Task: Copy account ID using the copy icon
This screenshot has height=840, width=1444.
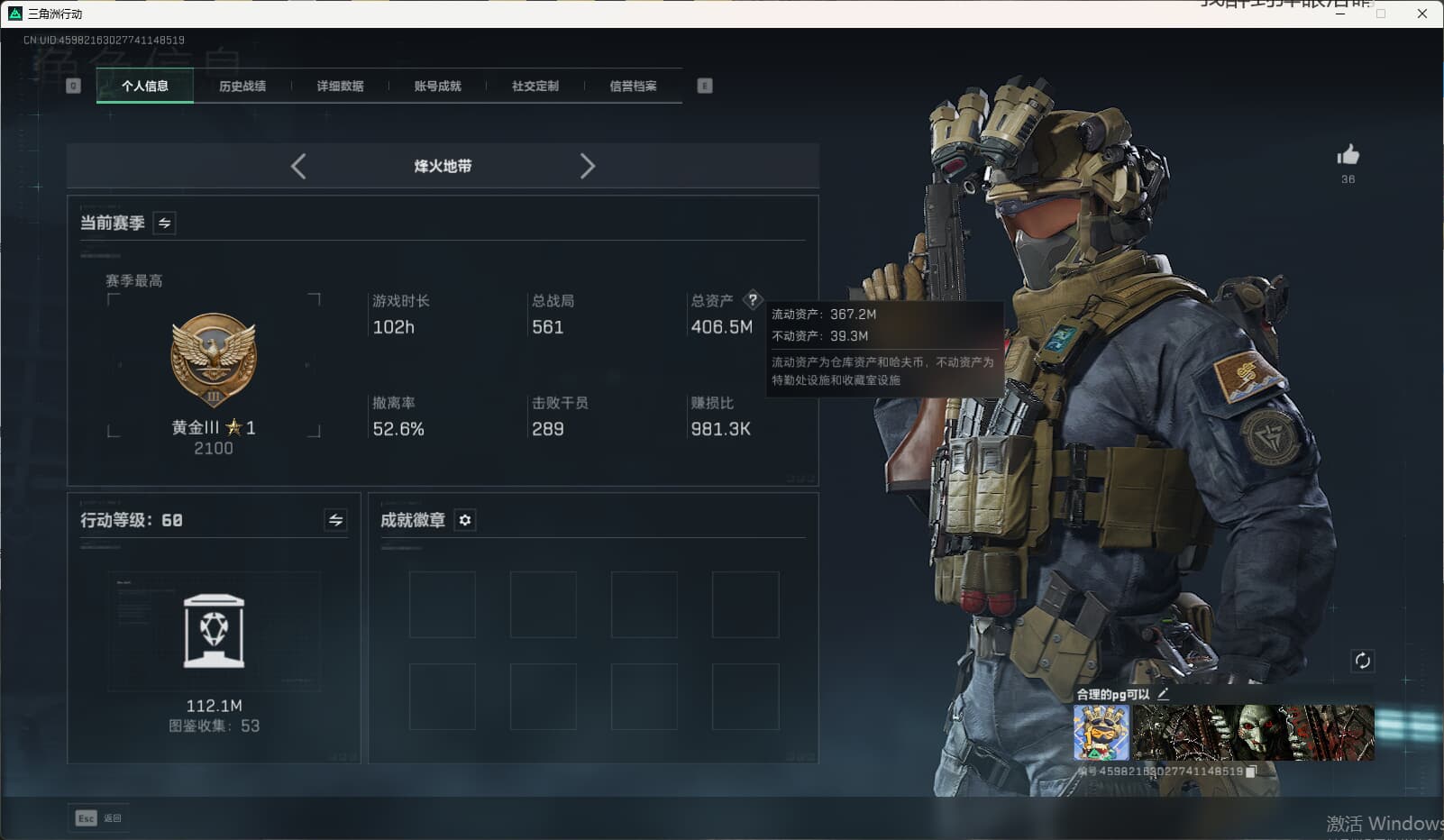Action: point(1251,772)
